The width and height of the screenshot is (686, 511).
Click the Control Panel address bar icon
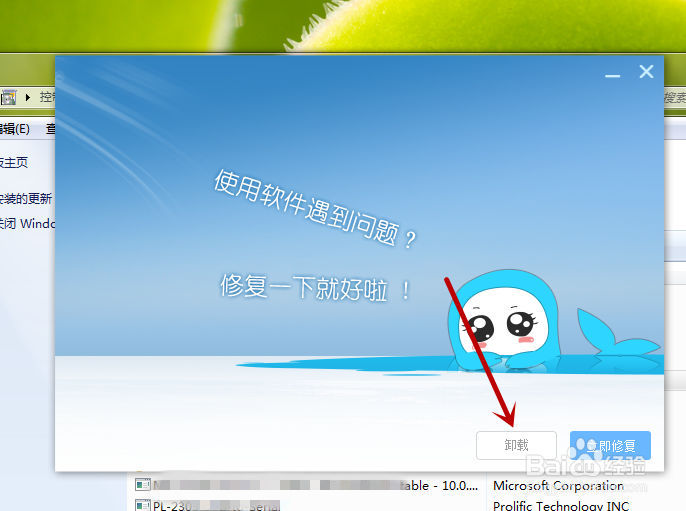(x=8, y=97)
